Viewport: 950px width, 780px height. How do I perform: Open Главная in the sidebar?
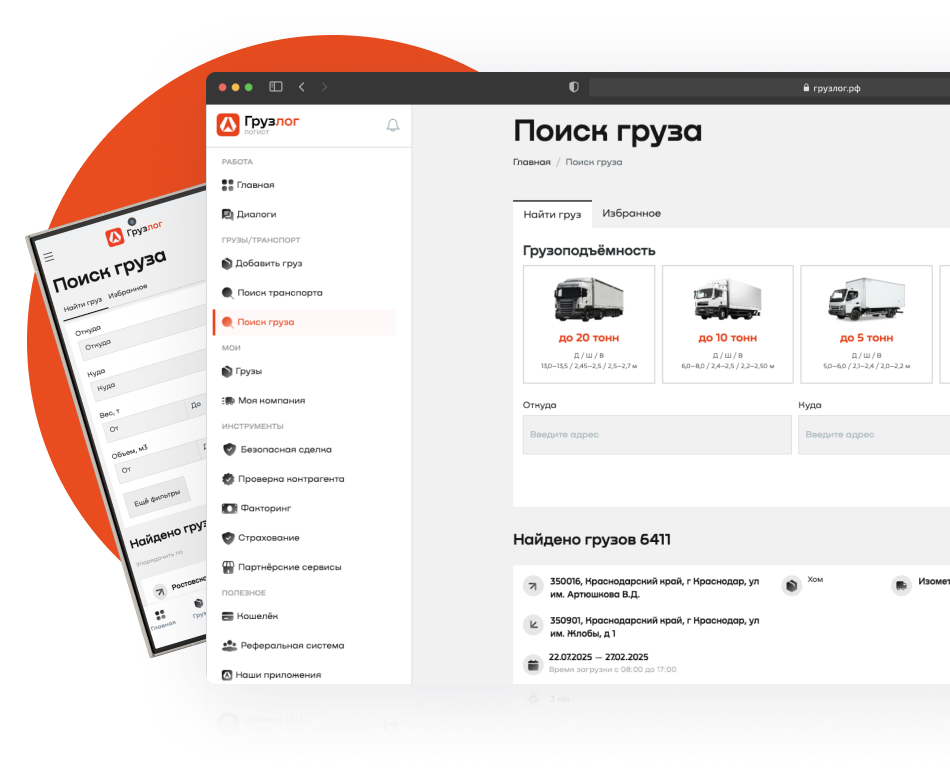pos(255,185)
